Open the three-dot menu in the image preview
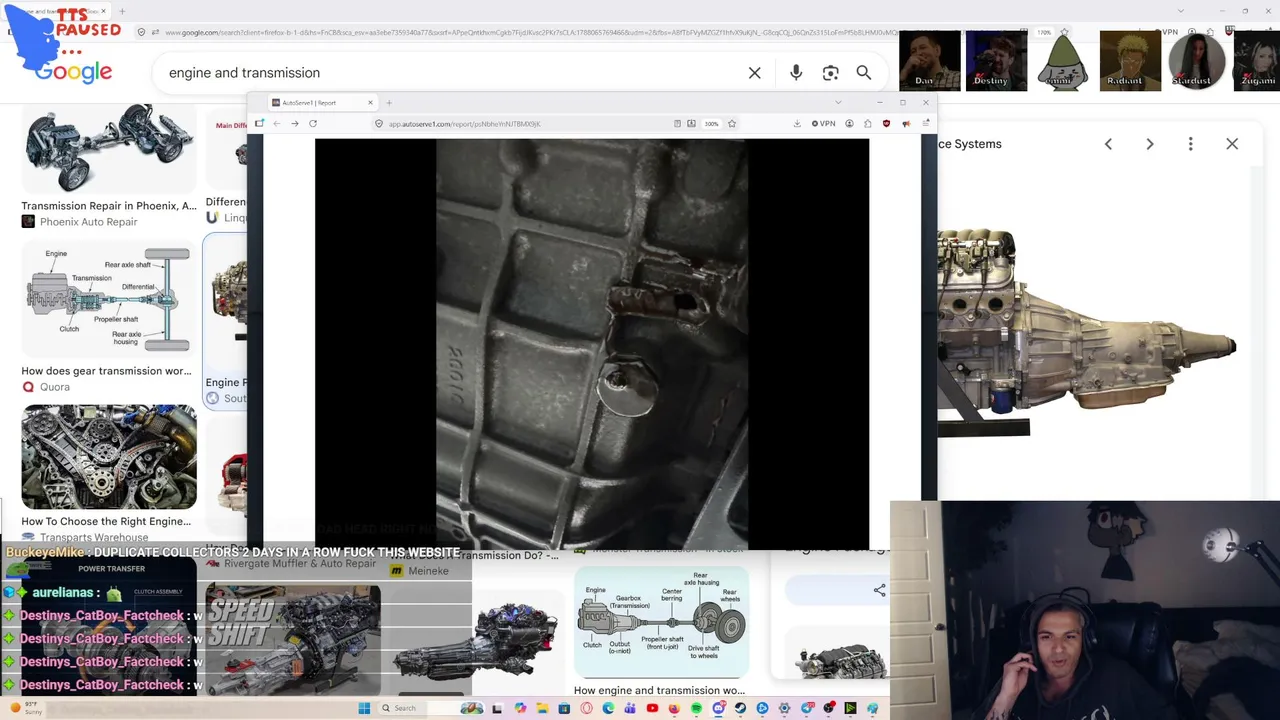1280x720 pixels. pyautogui.click(x=1190, y=144)
